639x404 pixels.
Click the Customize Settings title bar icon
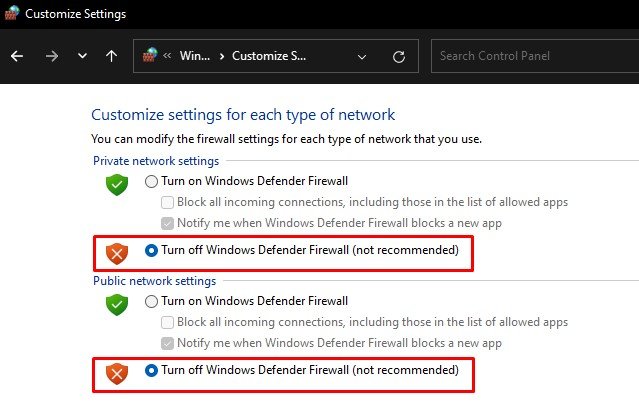[12, 14]
